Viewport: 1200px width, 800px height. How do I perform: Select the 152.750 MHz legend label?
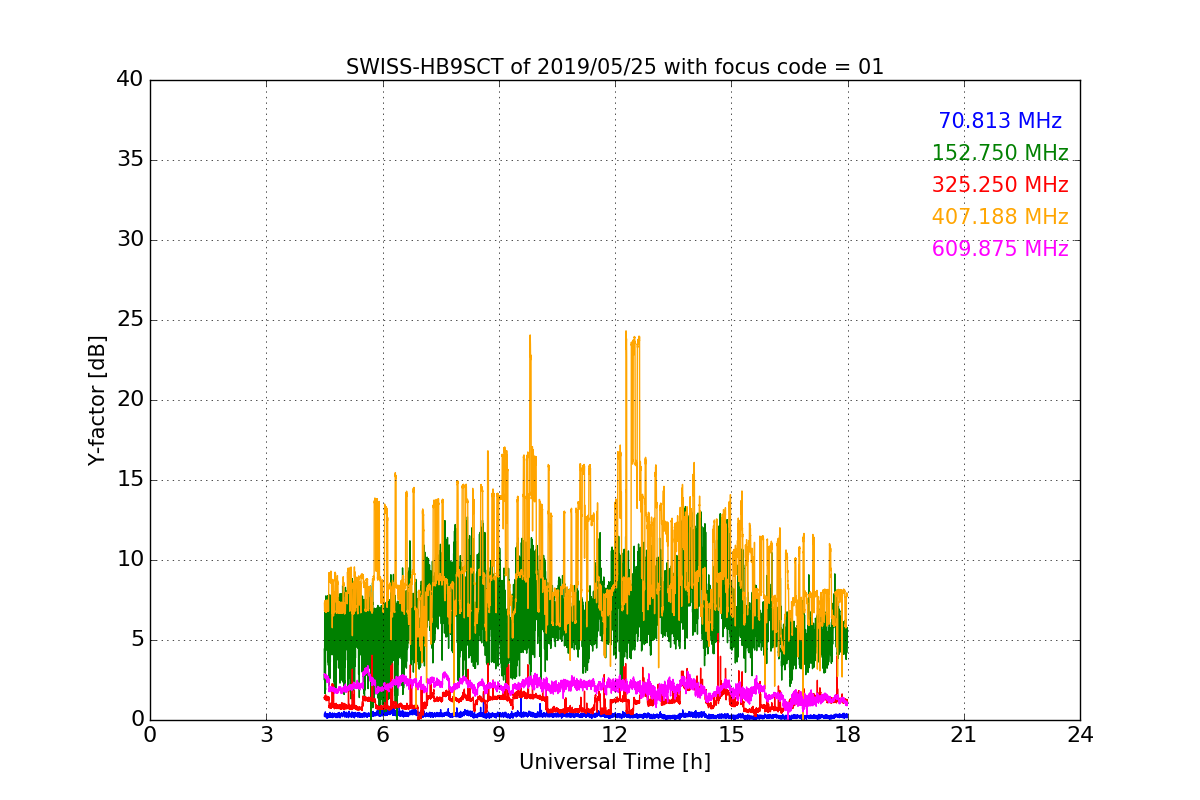pyautogui.click(x=1000, y=153)
